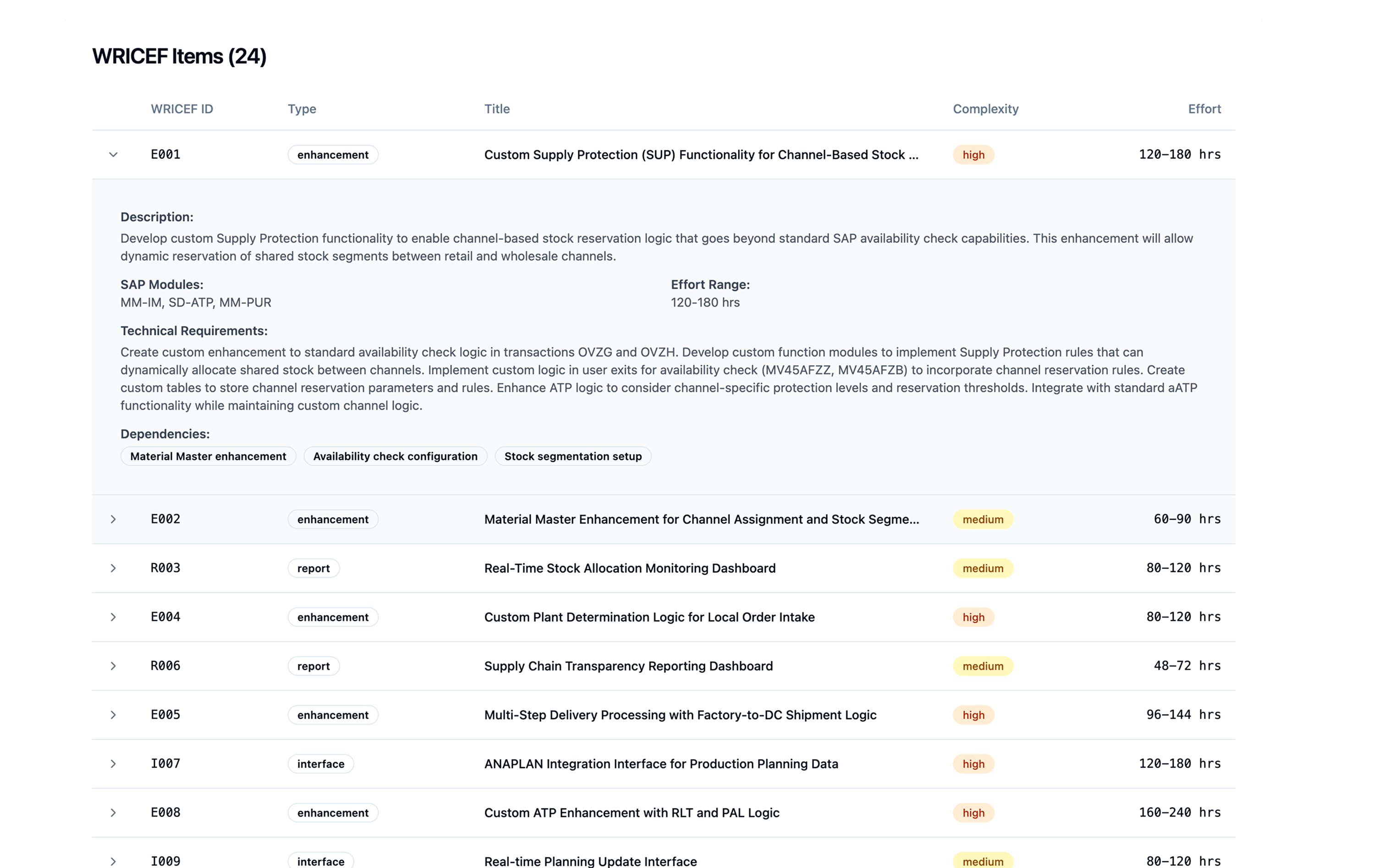Select the Material Master enhancement dependency tag
The image size is (1374, 868).
pyautogui.click(x=208, y=456)
